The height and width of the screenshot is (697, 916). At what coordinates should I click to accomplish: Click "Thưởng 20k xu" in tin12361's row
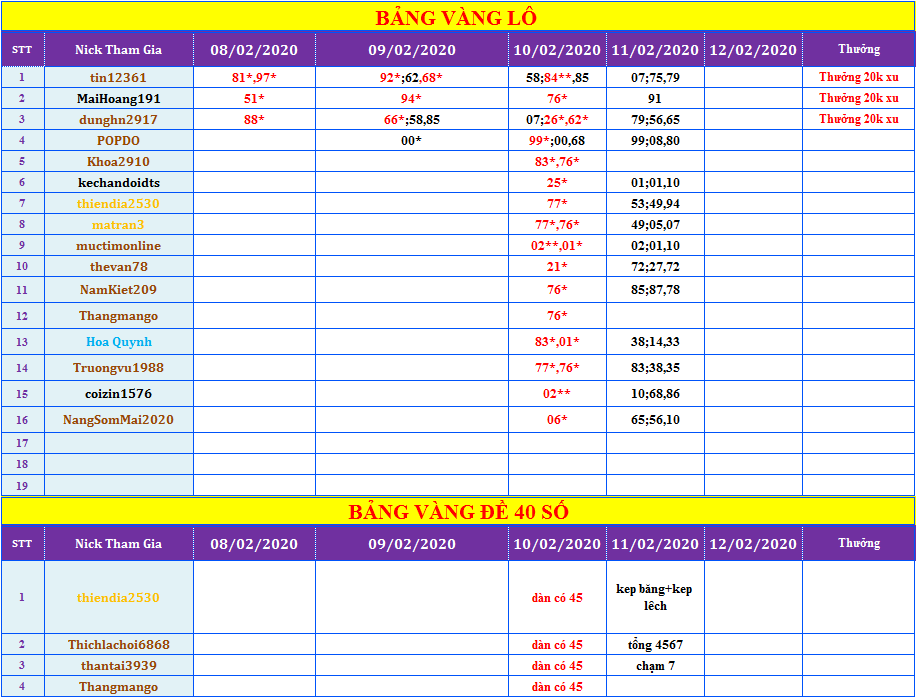[858, 78]
